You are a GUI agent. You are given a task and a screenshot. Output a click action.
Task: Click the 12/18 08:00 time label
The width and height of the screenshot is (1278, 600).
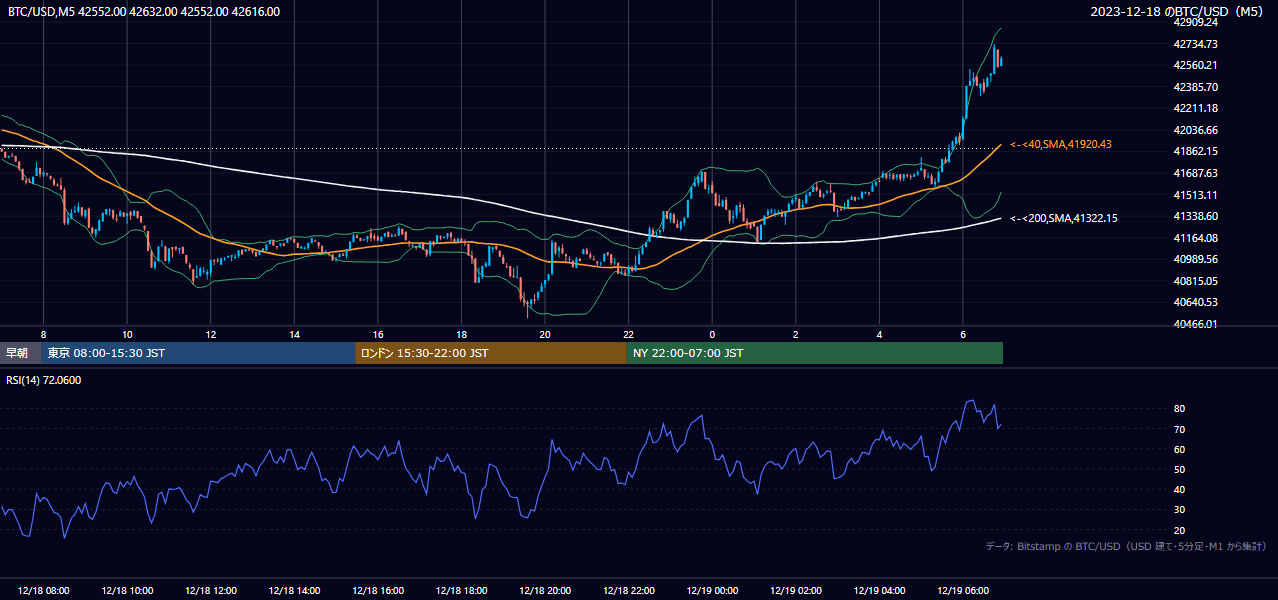click(x=43, y=591)
